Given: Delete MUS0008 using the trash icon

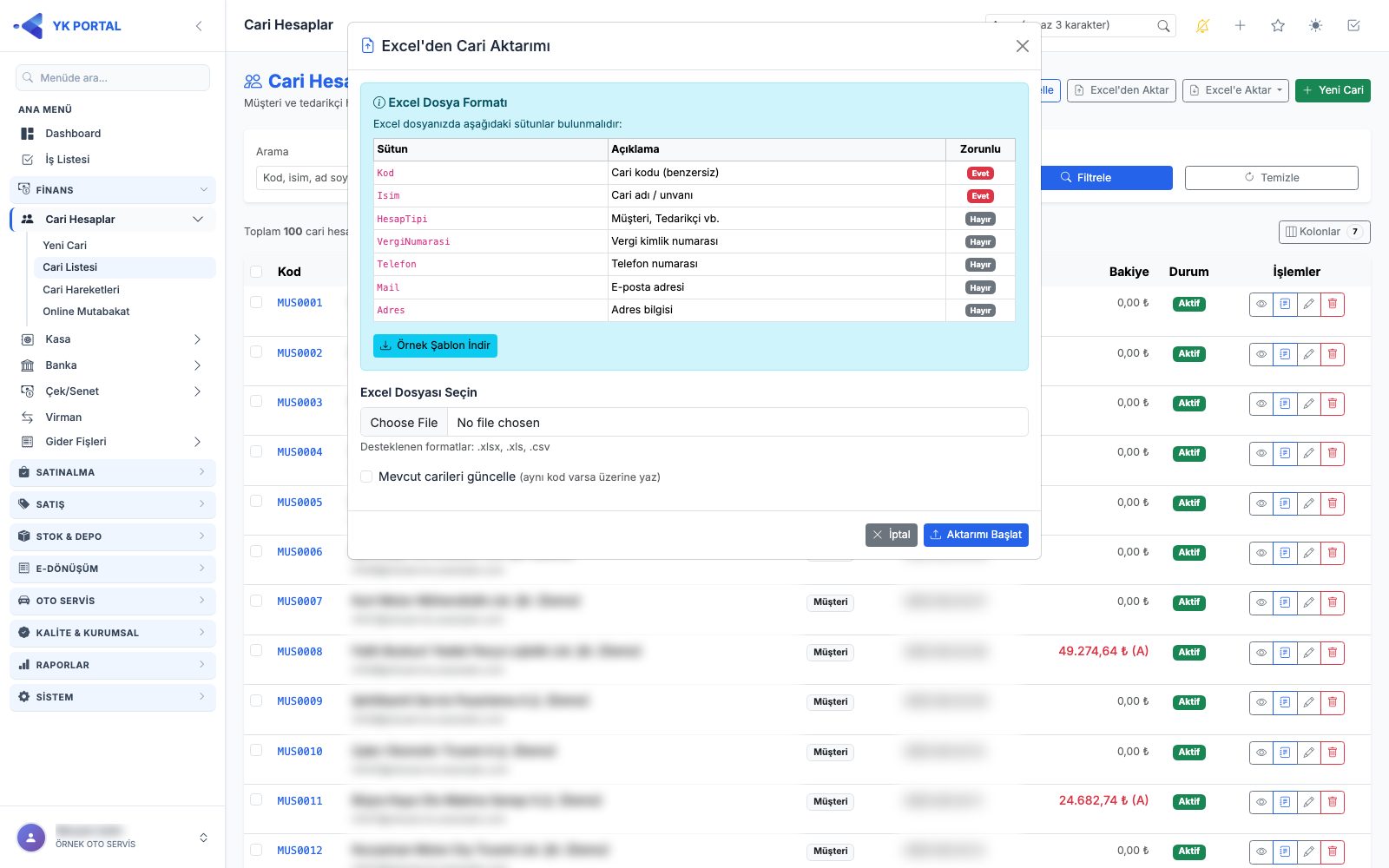Looking at the screenshot, I should tap(1333, 653).
